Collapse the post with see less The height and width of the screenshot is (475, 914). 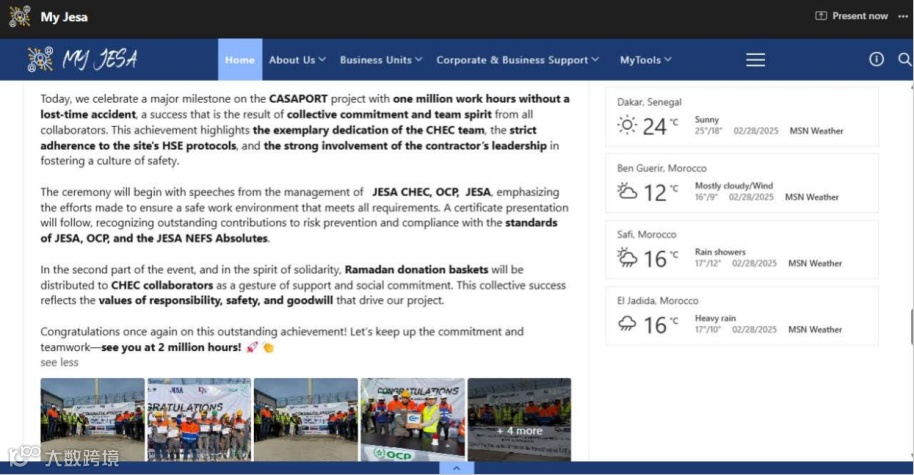[x=59, y=362]
